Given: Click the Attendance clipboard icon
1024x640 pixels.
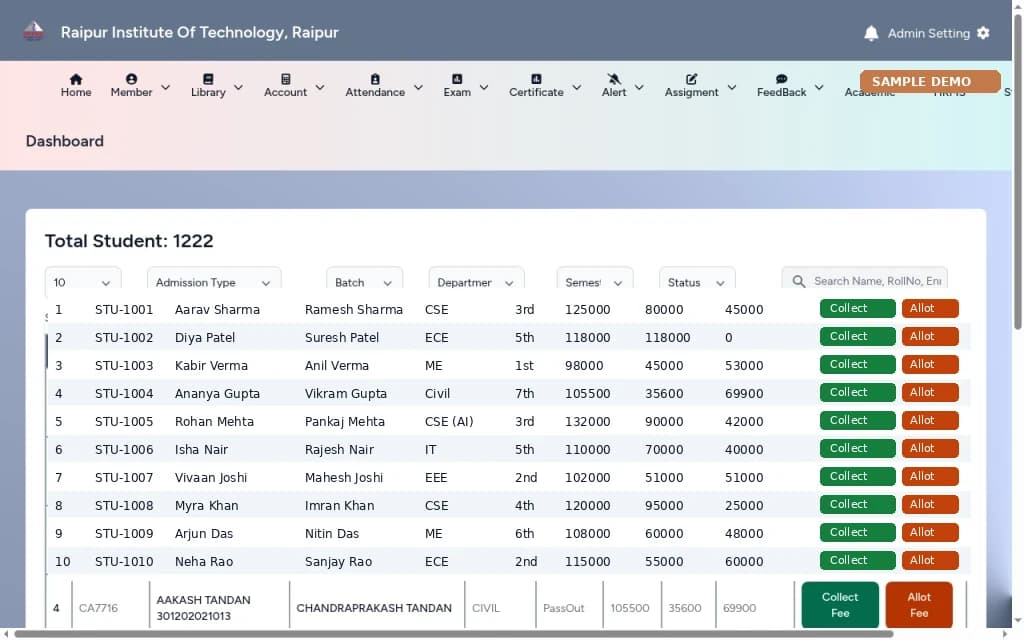Looking at the screenshot, I should click(x=375, y=79).
